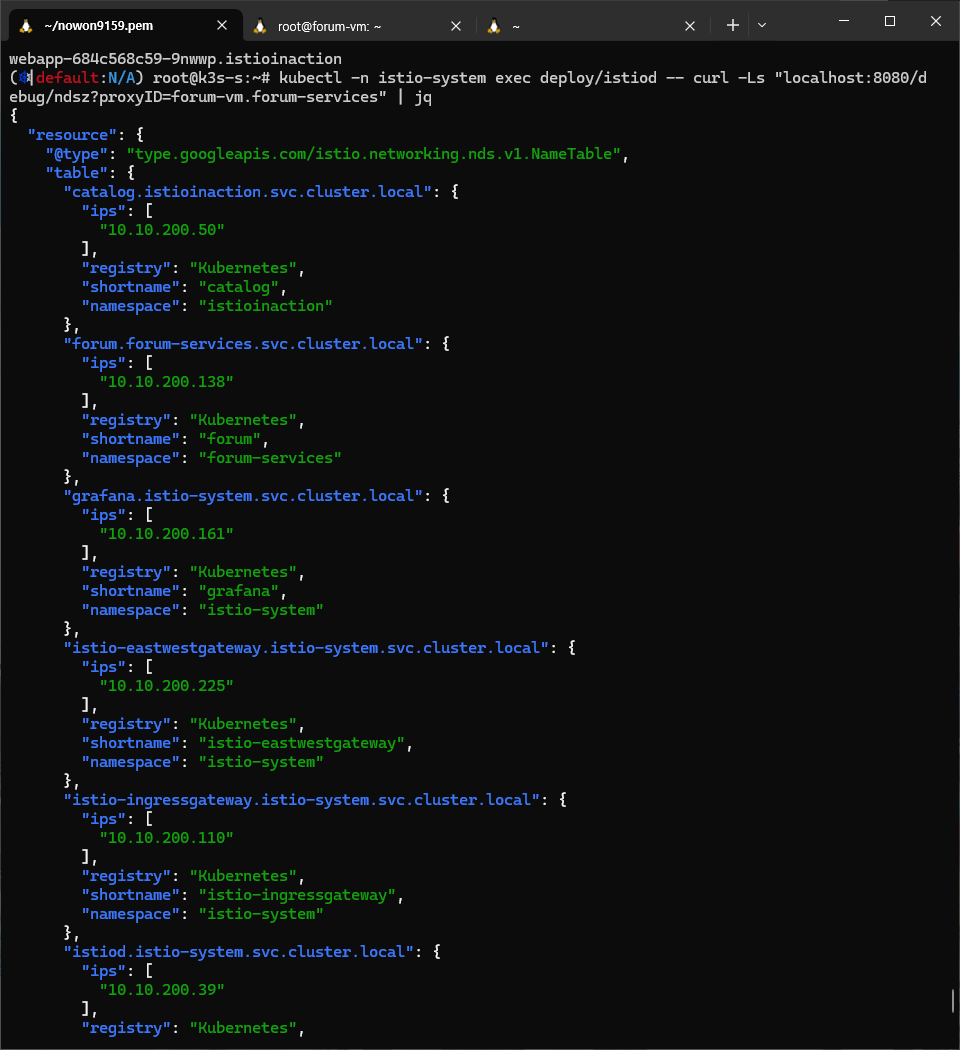This screenshot has height=1050, width=960.
Task: Click the webapp-684c568c59-9nwwp.istioinaction line
Action: pos(175,58)
